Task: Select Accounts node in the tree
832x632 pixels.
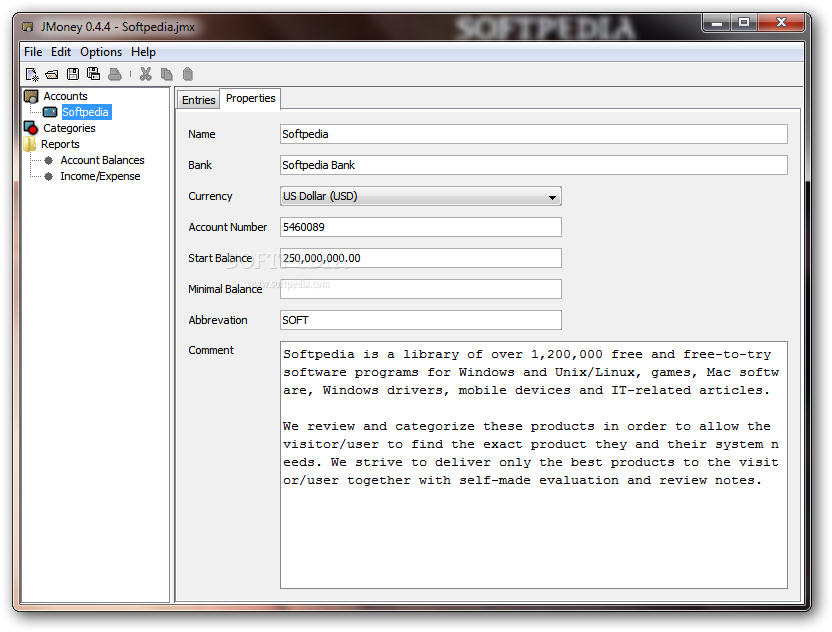Action: (x=65, y=96)
